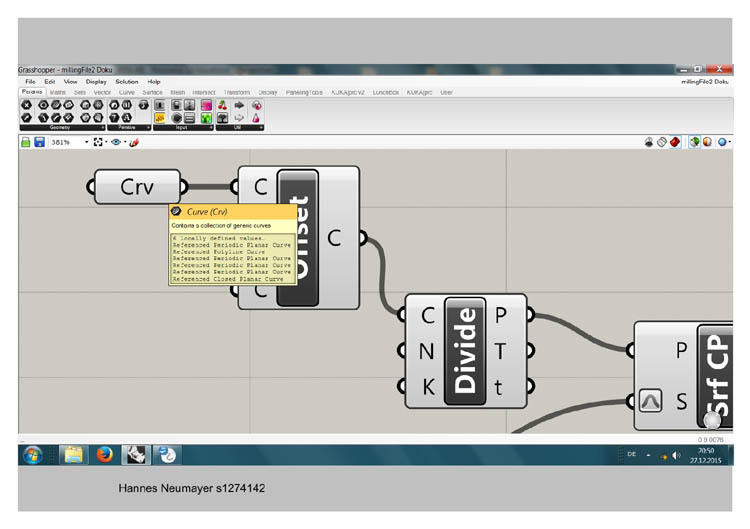Click the K input of the Divide component

click(x=428, y=386)
